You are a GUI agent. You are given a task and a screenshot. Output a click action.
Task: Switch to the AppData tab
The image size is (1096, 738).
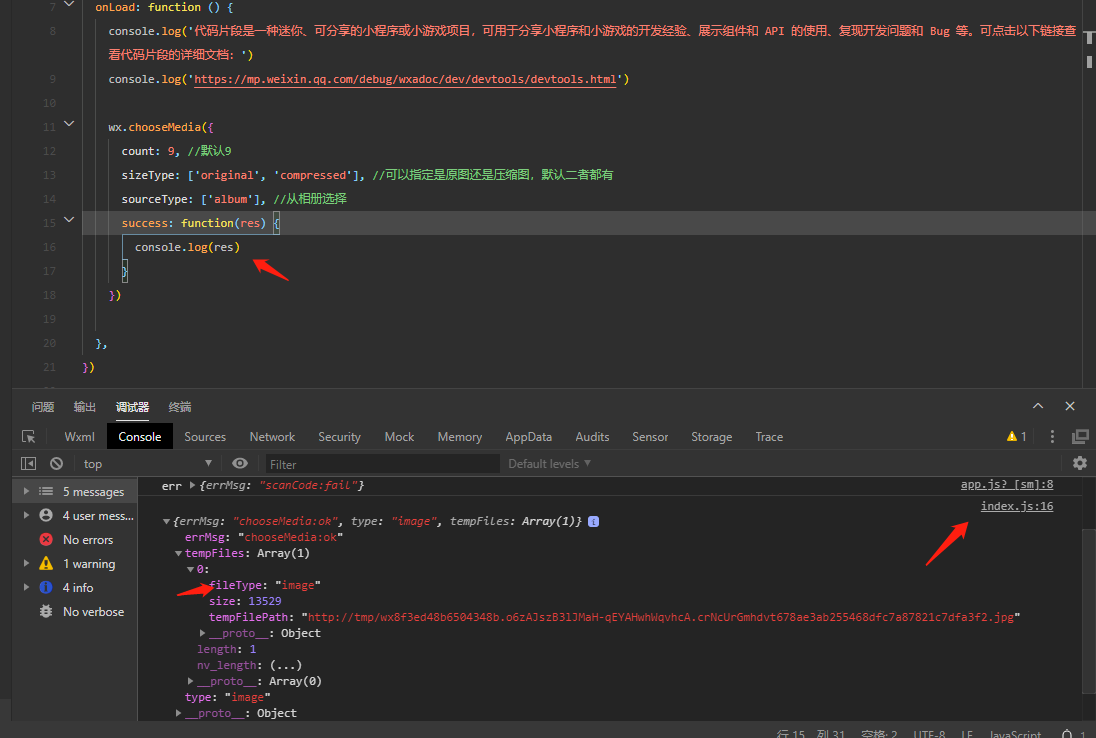[528, 437]
